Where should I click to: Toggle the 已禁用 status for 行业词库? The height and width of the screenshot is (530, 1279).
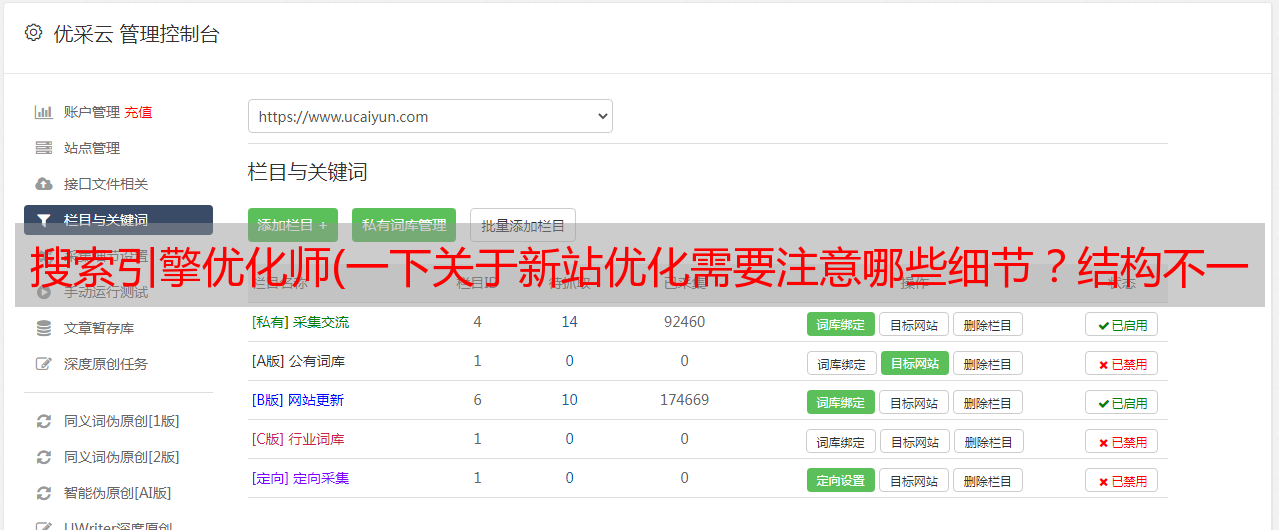[x=1122, y=441]
